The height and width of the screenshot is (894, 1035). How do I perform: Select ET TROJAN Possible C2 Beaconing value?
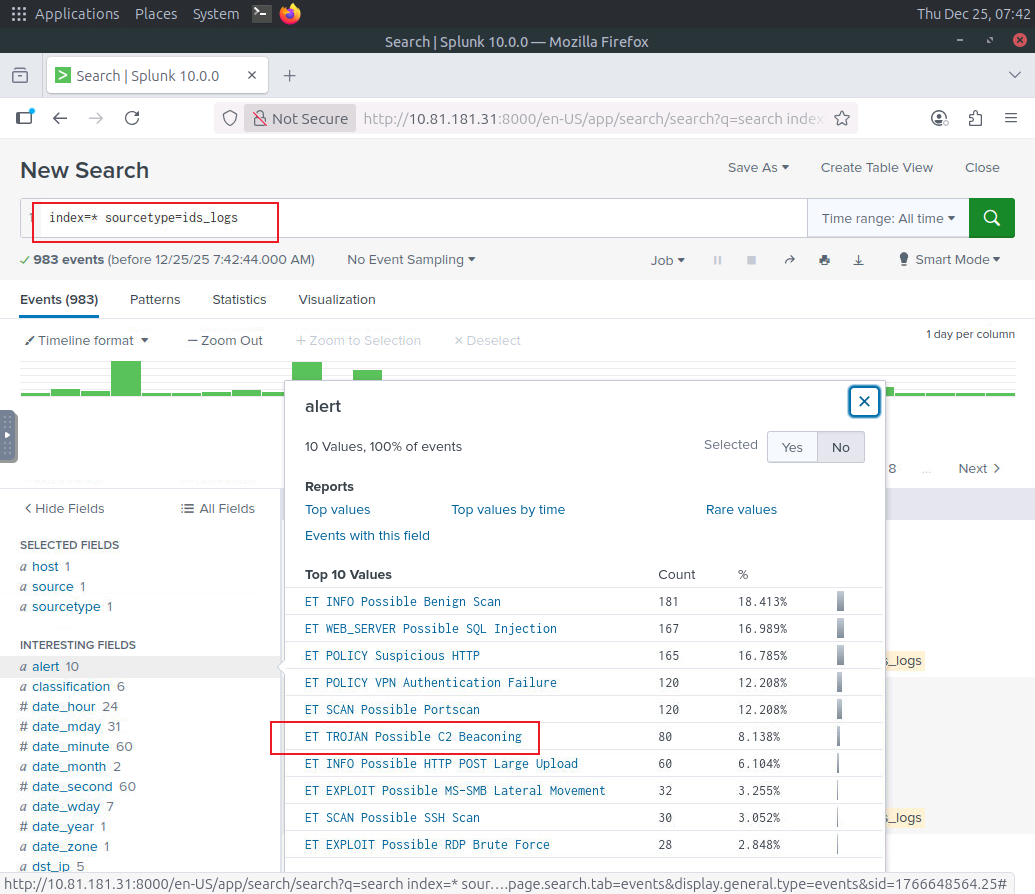(413, 737)
